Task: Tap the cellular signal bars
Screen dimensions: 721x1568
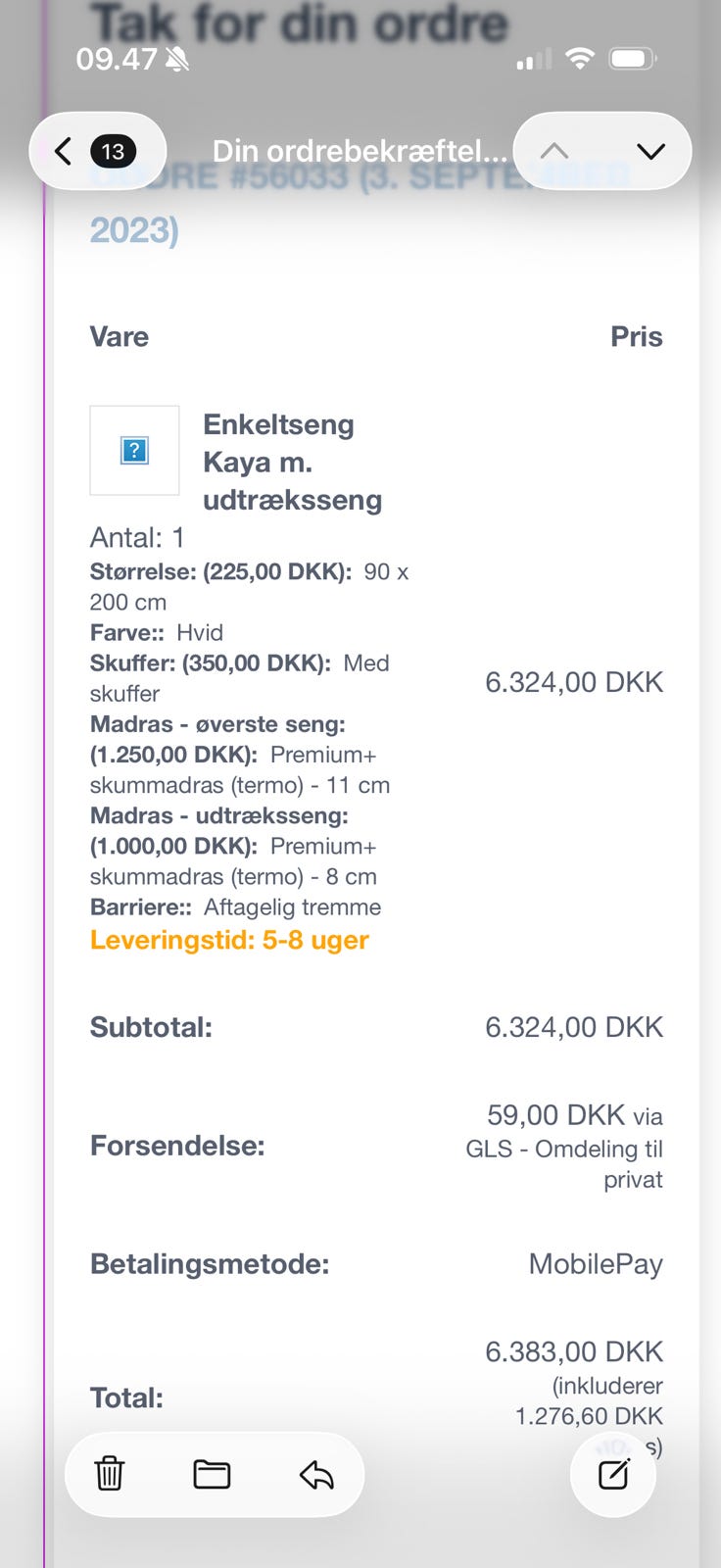Action: point(534,61)
